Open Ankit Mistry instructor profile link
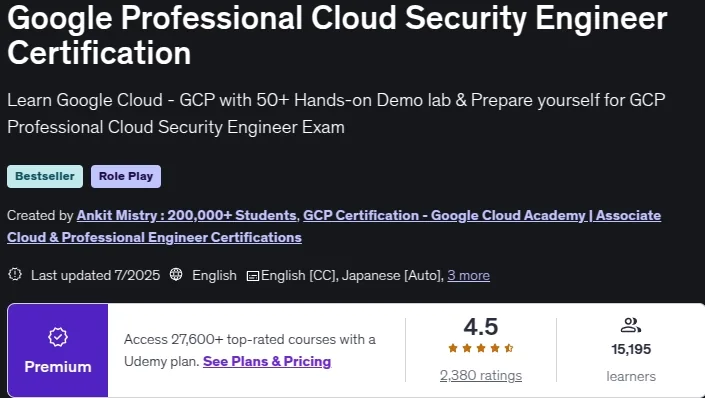The width and height of the screenshot is (705, 398). point(186,215)
